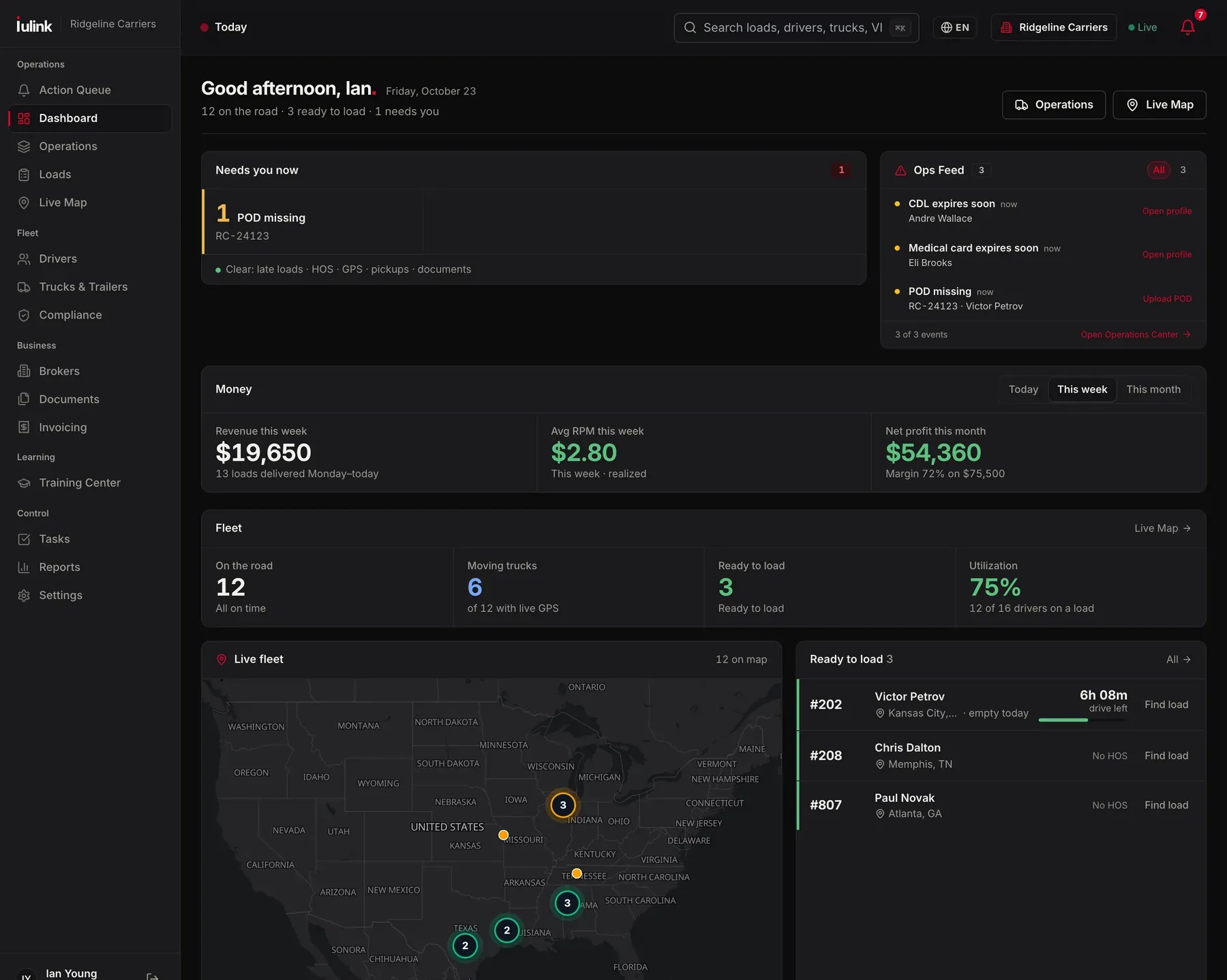Click the Training Center graduation cap icon

click(24, 483)
